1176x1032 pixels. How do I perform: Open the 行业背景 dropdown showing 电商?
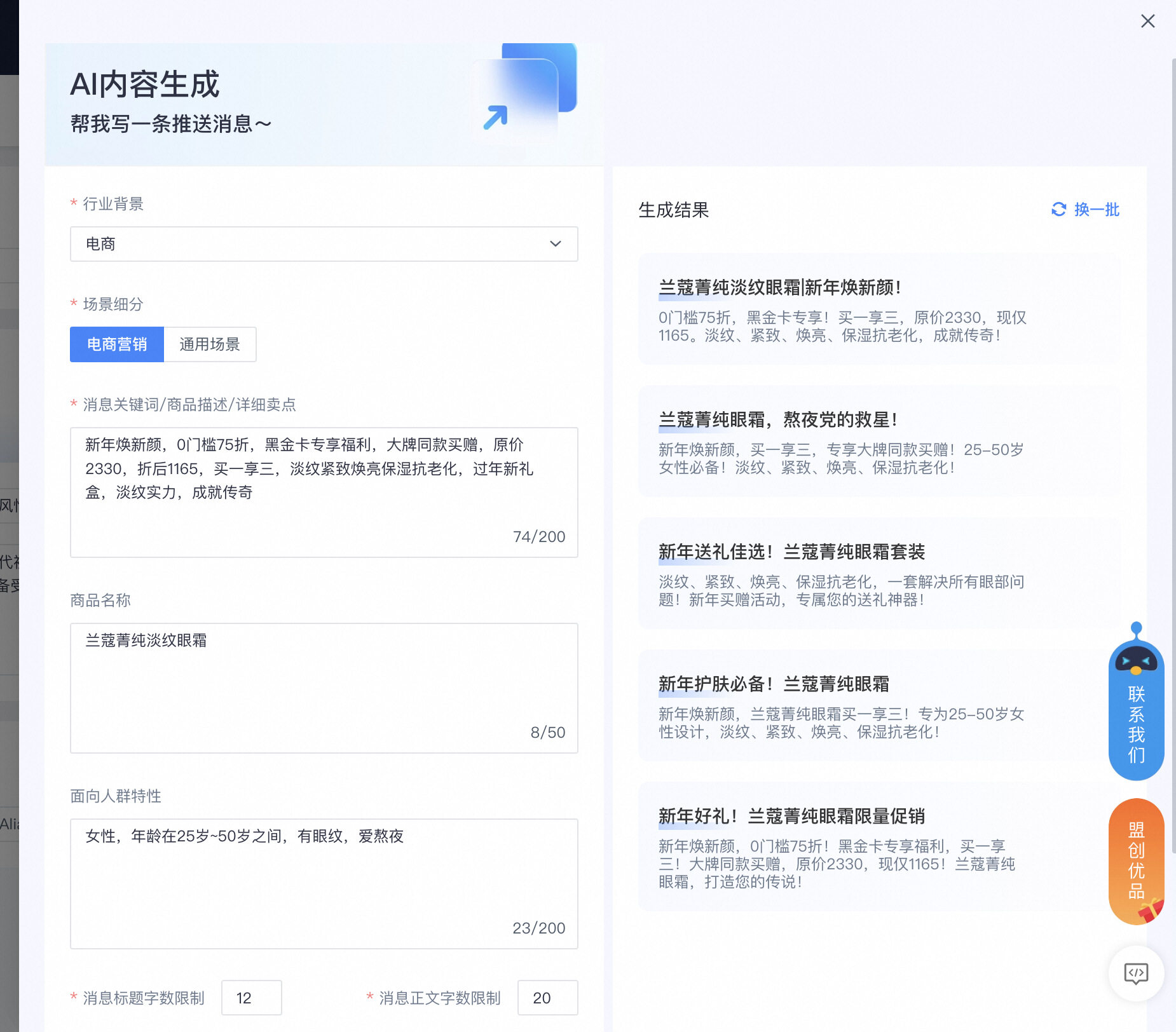click(324, 244)
